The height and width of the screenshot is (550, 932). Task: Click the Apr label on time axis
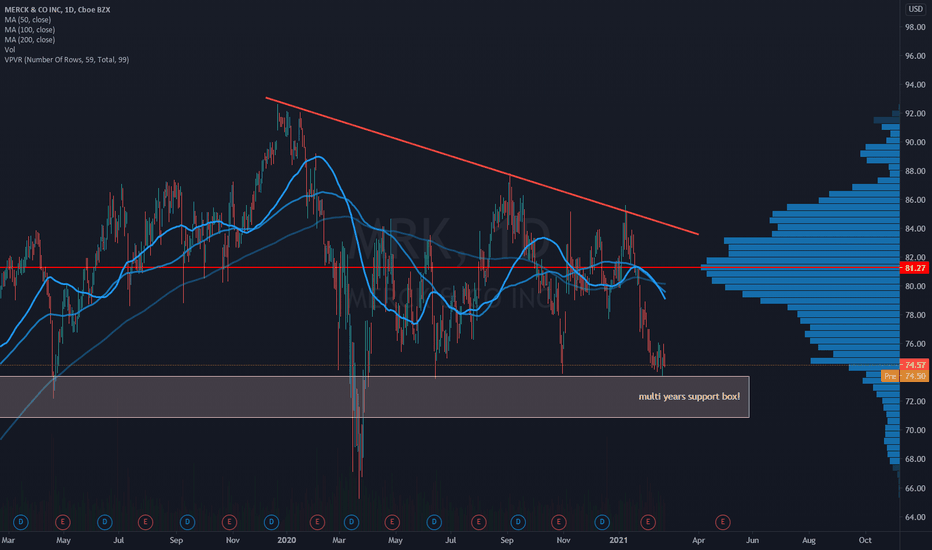pyautogui.click(x=698, y=540)
